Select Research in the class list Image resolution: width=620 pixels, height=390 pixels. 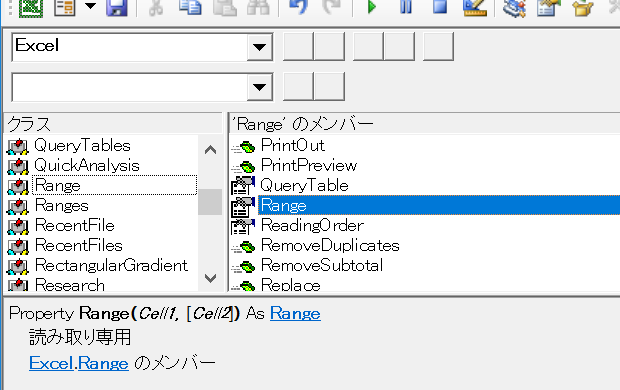click(70, 284)
